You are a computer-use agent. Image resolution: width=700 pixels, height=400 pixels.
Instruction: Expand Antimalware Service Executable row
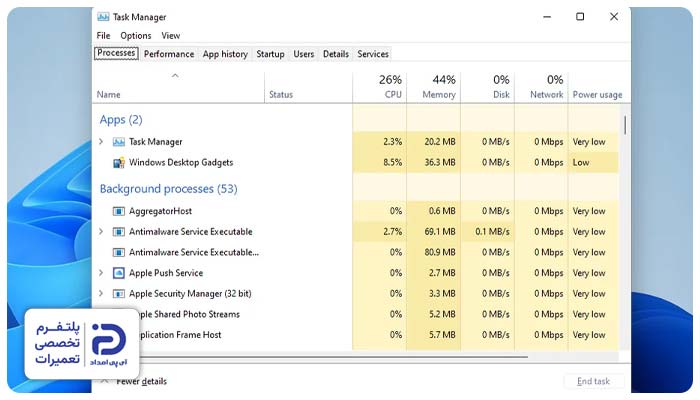[101, 231]
